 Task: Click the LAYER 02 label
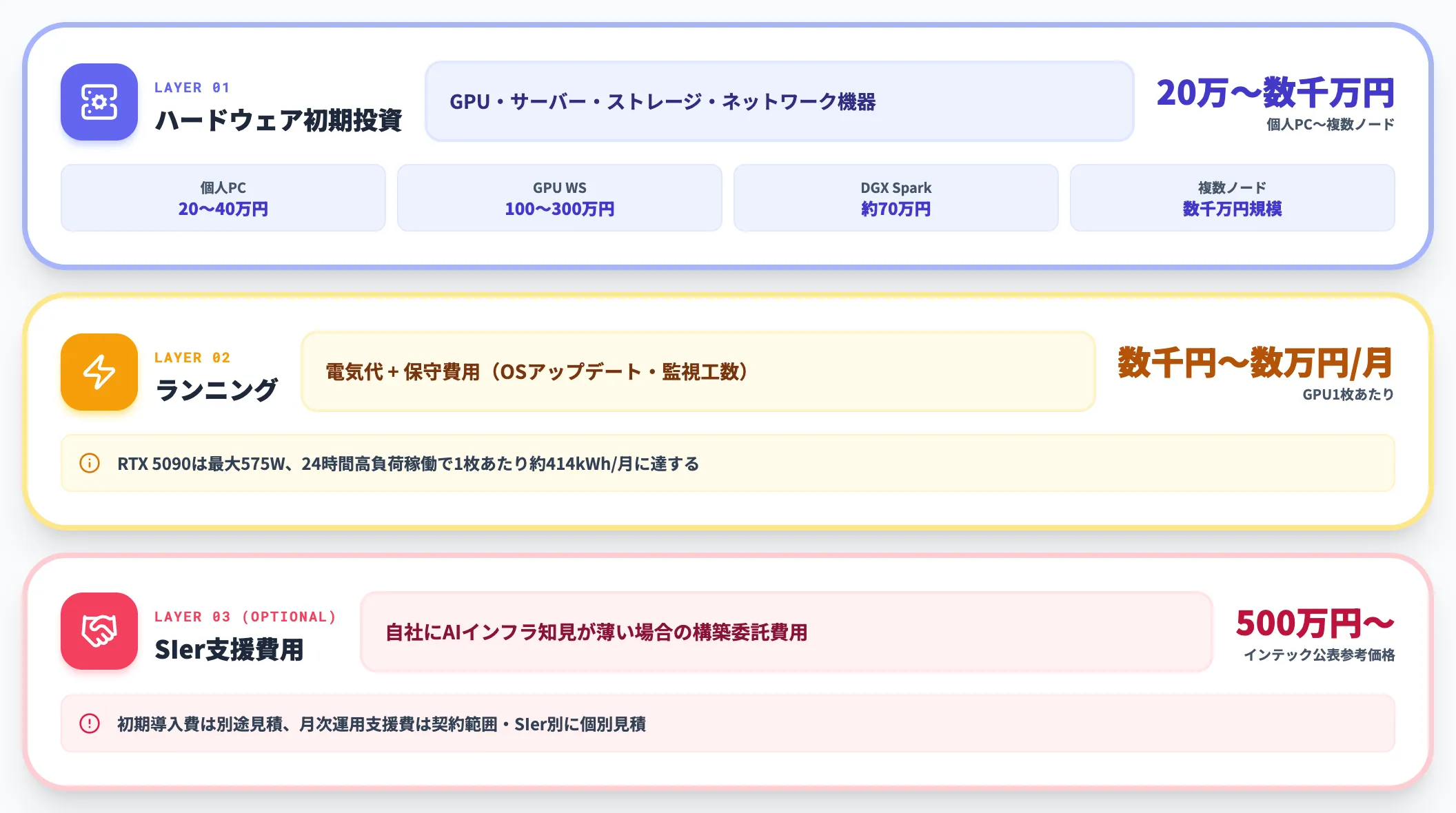192,358
